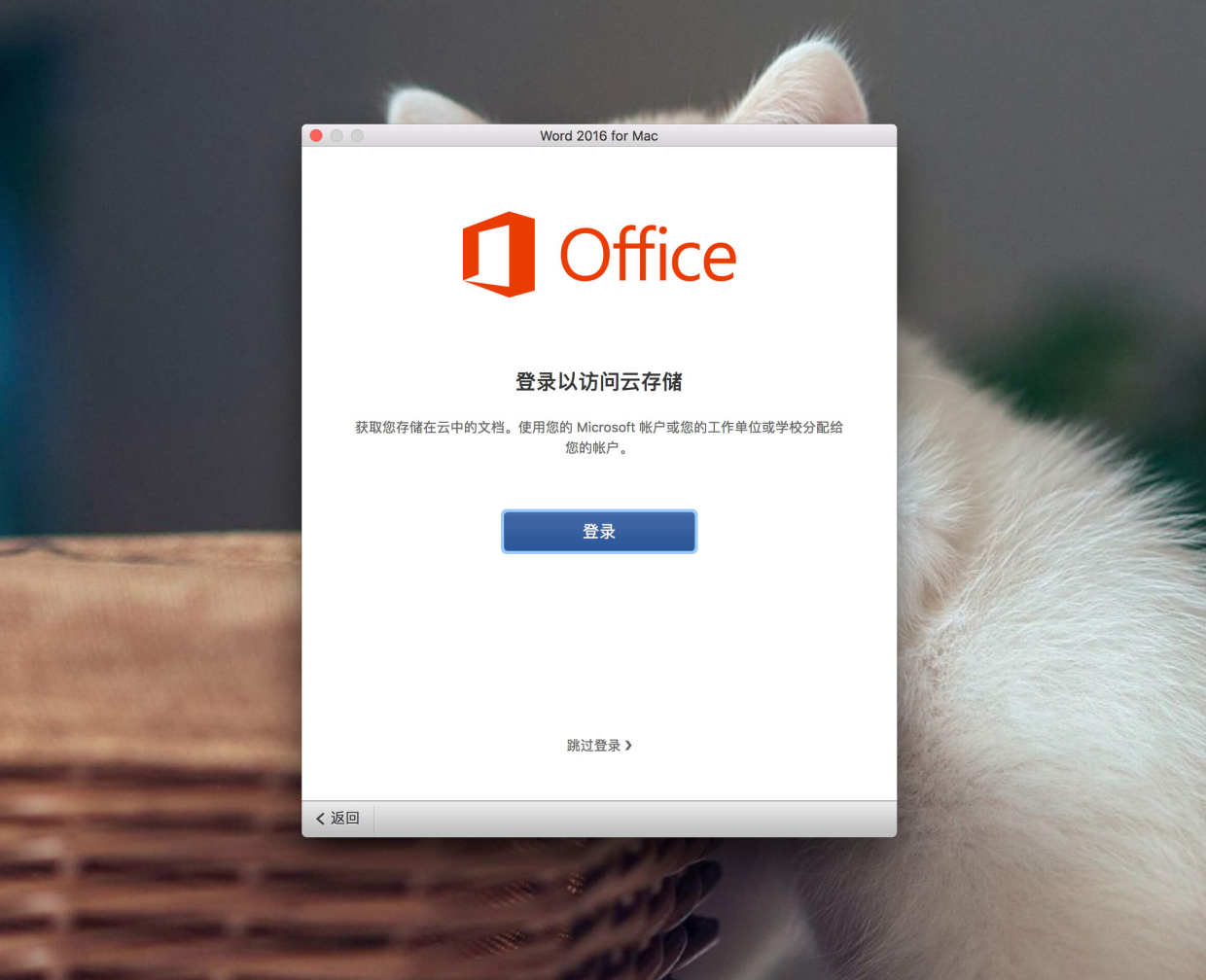Viewport: 1206px width, 980px height.
Task: Click the Word 2016 for Mac title text
Action: coord(599,136)
